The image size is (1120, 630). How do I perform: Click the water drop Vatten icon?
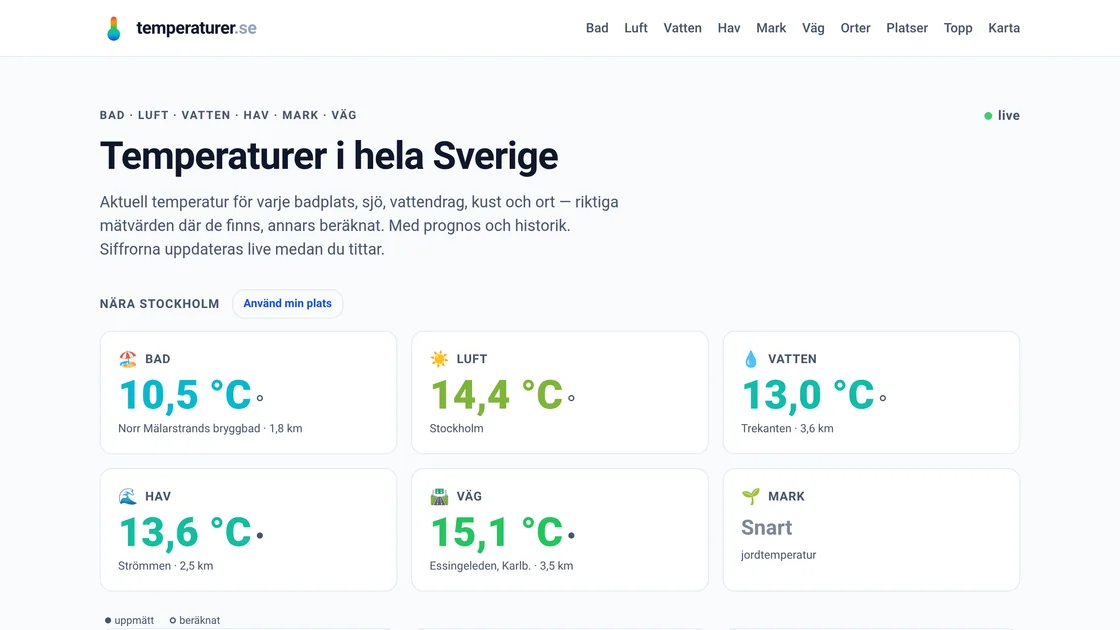point(751,359)
